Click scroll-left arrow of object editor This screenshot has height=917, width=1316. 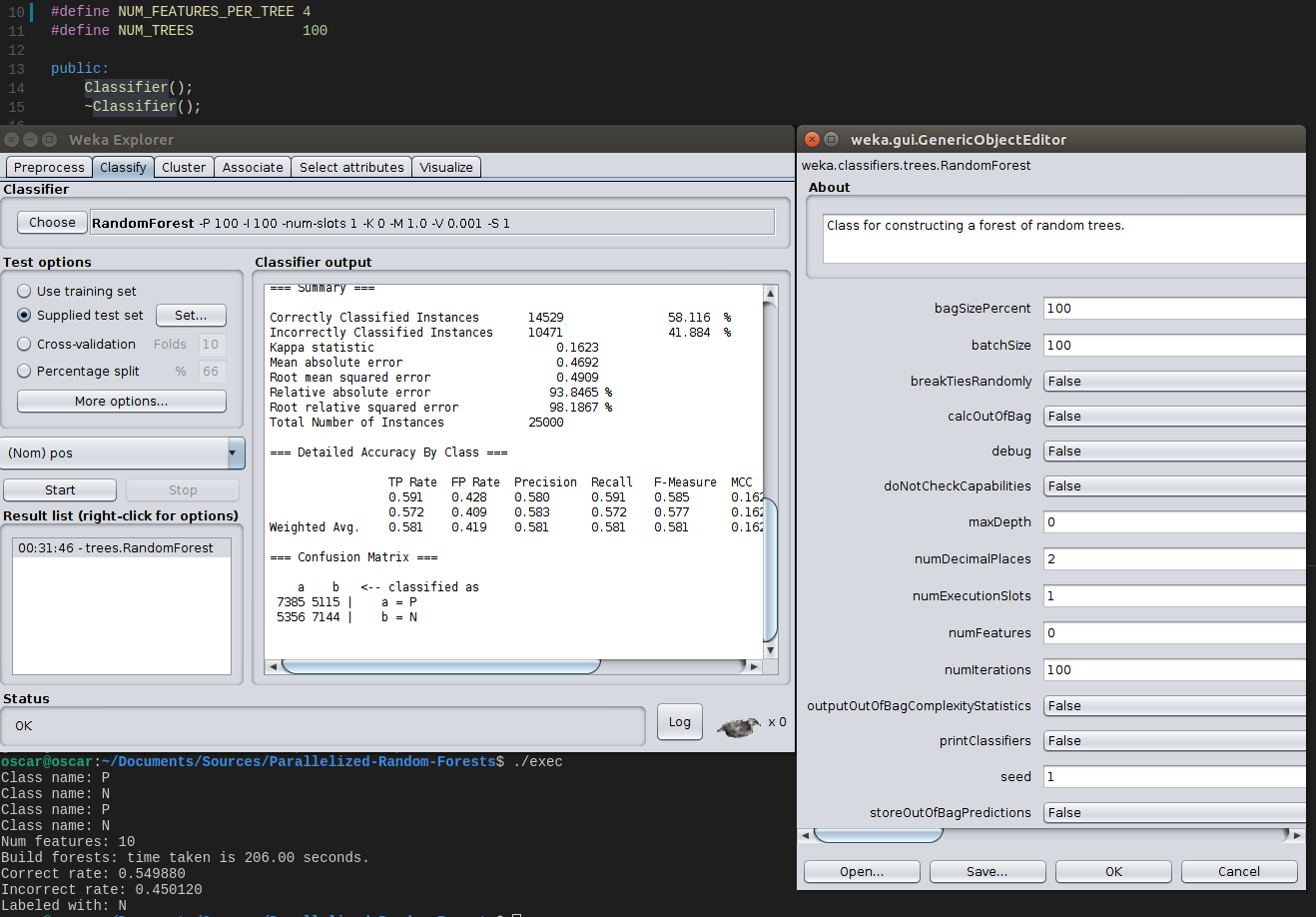point(805,835)
